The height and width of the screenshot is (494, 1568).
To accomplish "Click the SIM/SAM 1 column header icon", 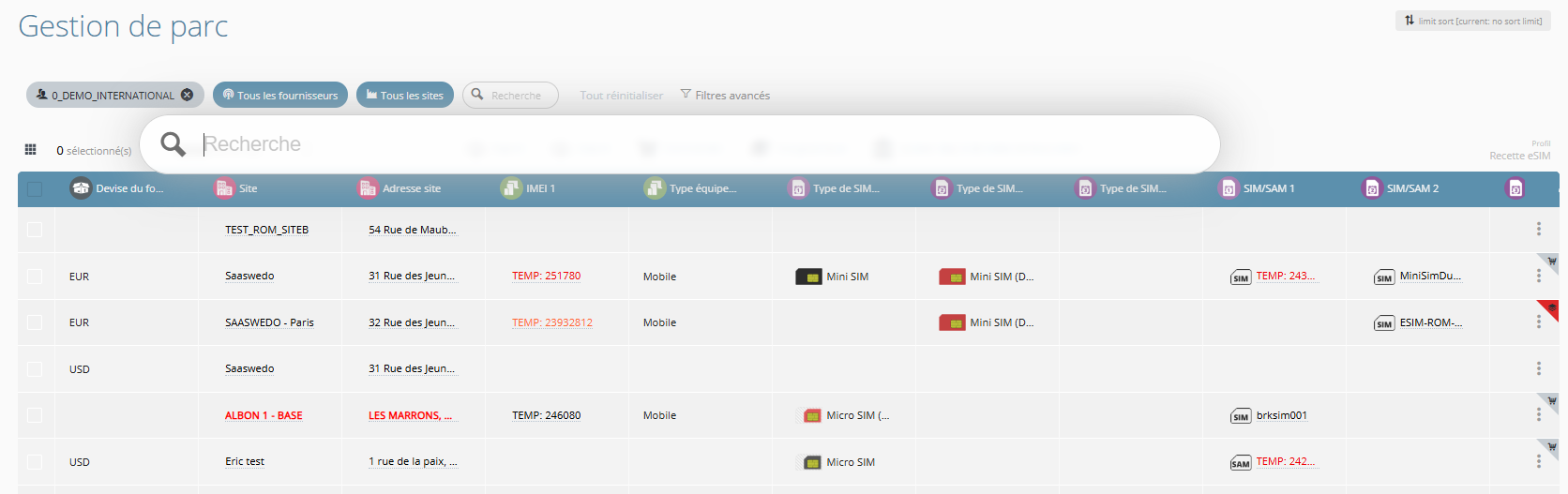I will 1229,188.
